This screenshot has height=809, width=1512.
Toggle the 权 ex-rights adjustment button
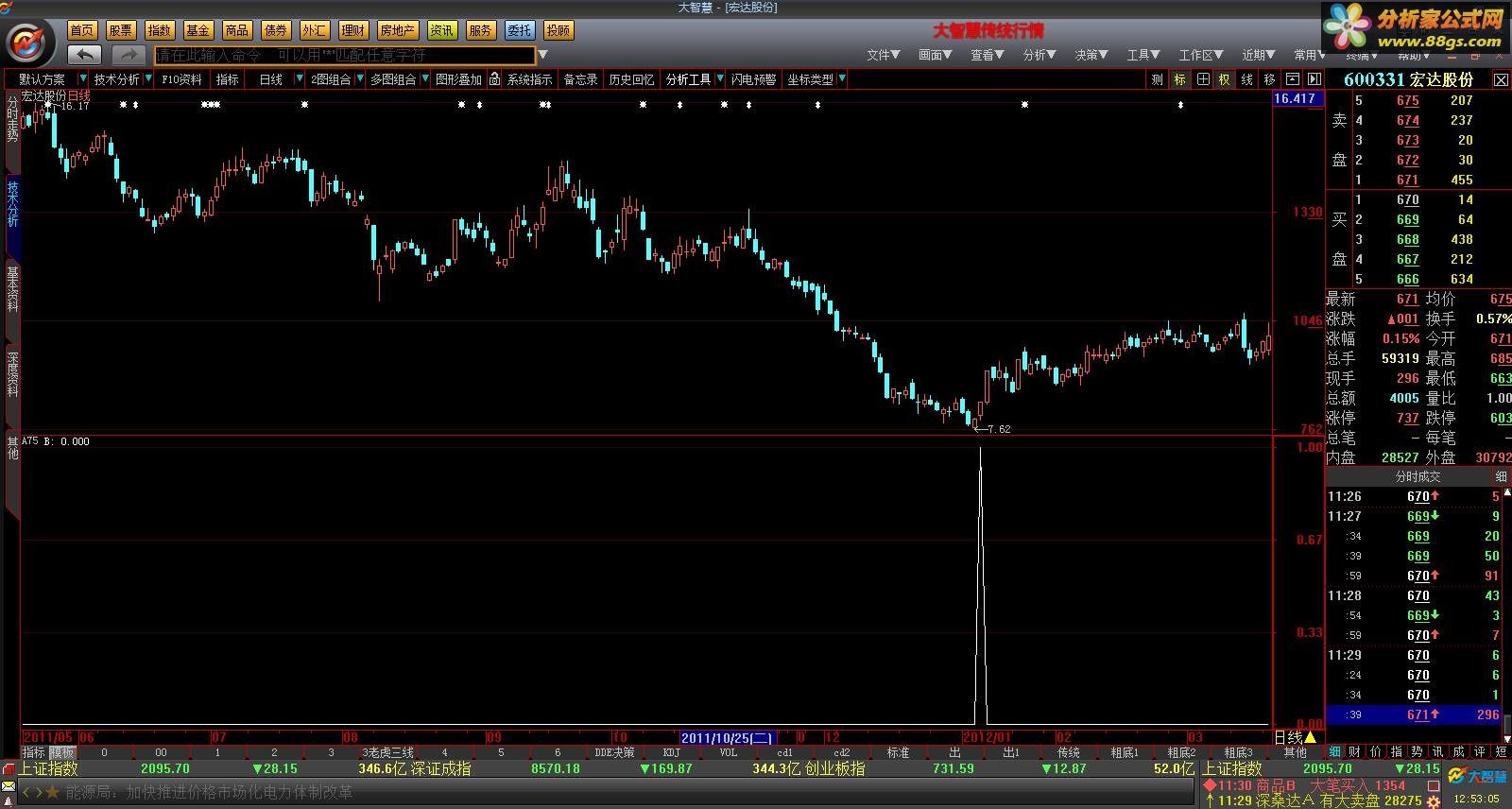[x=1225, y=79]
